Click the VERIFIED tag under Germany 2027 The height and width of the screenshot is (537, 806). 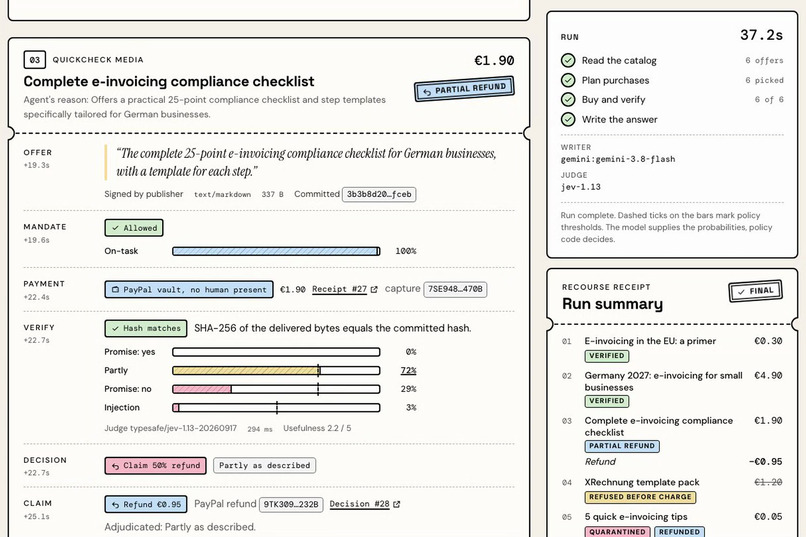click(x=607, y=401)
